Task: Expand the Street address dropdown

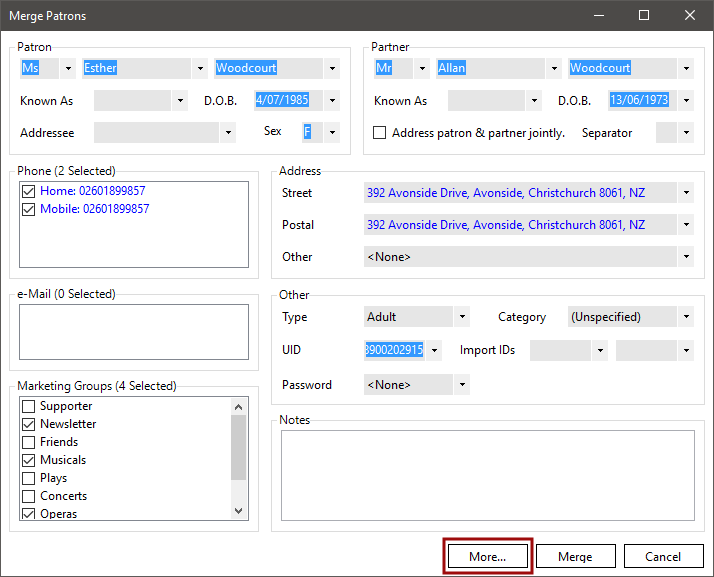Action: [686, 193]
